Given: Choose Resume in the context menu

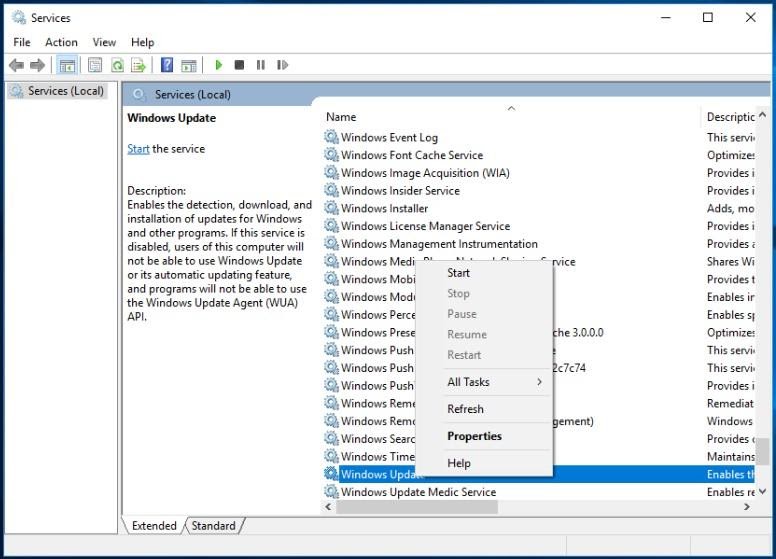Looking at the screenshot, I should tap(467, 334).
